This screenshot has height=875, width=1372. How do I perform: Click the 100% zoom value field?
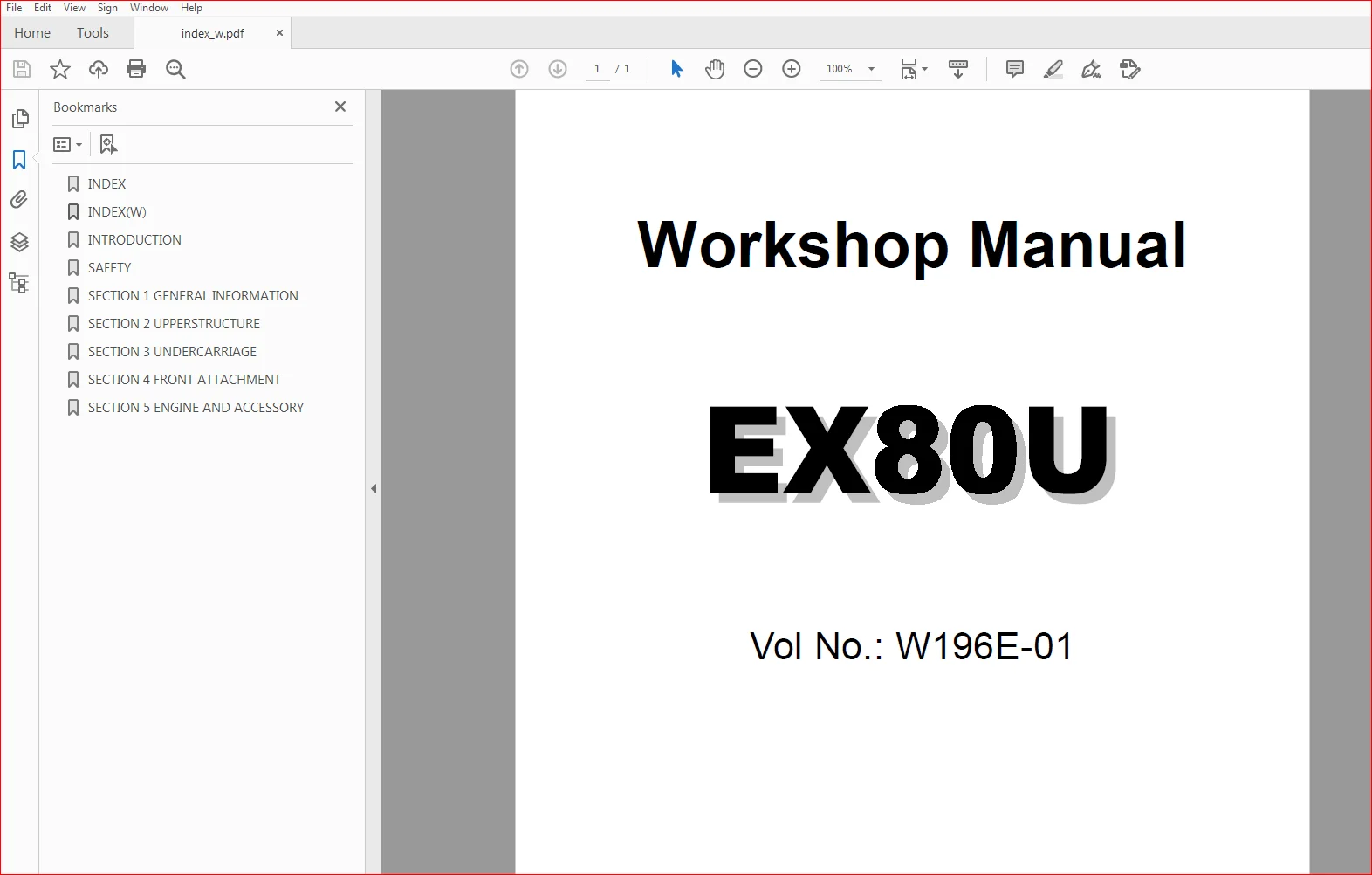point(840,69)
